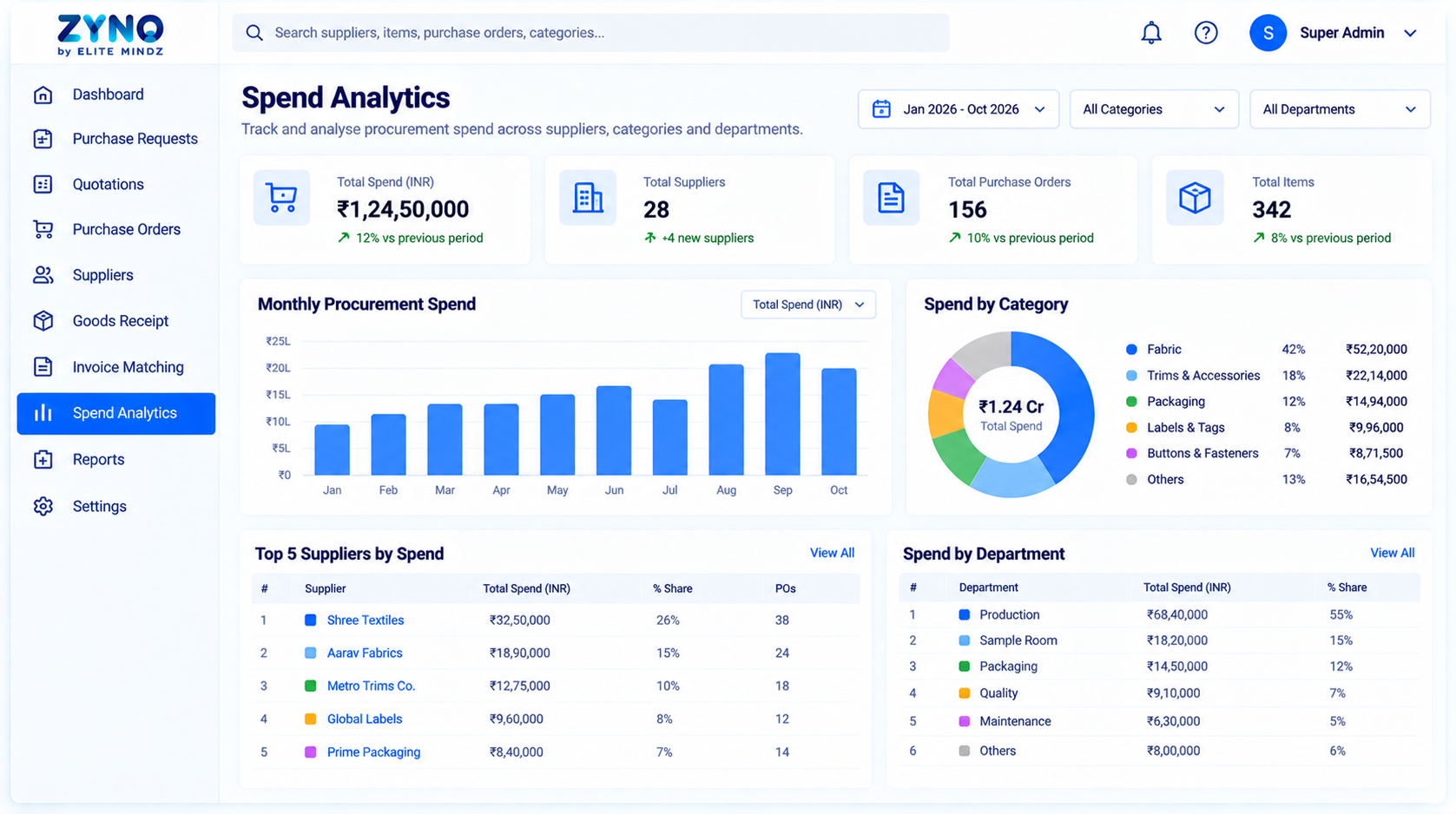The height and width of the screenshot is (814, 1456).
Task: Click the Goods Receipt box icon
Action: click(43, 321)
